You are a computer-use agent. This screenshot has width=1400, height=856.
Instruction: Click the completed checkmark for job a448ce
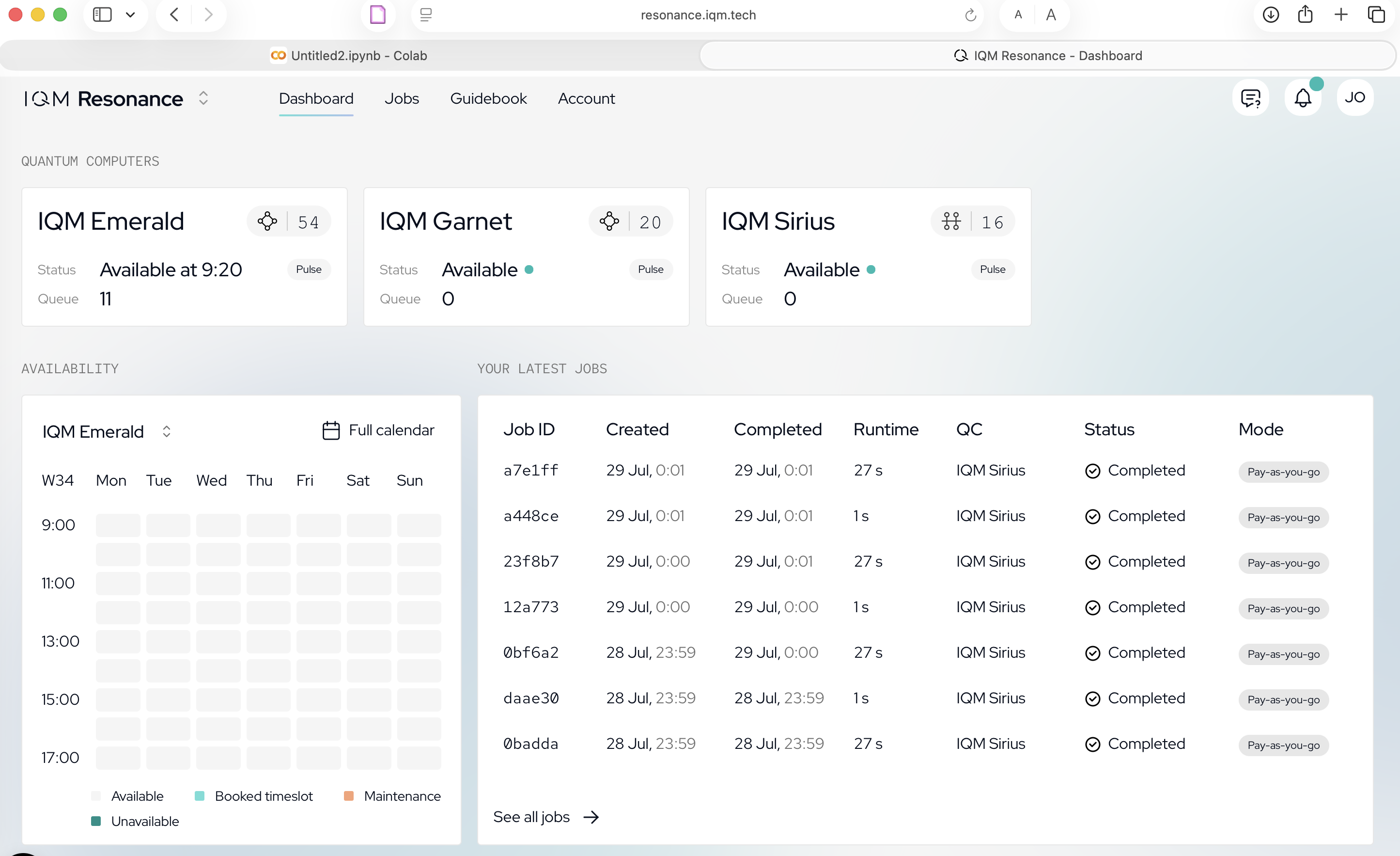pyautogui.click(x=1092, y=517)
